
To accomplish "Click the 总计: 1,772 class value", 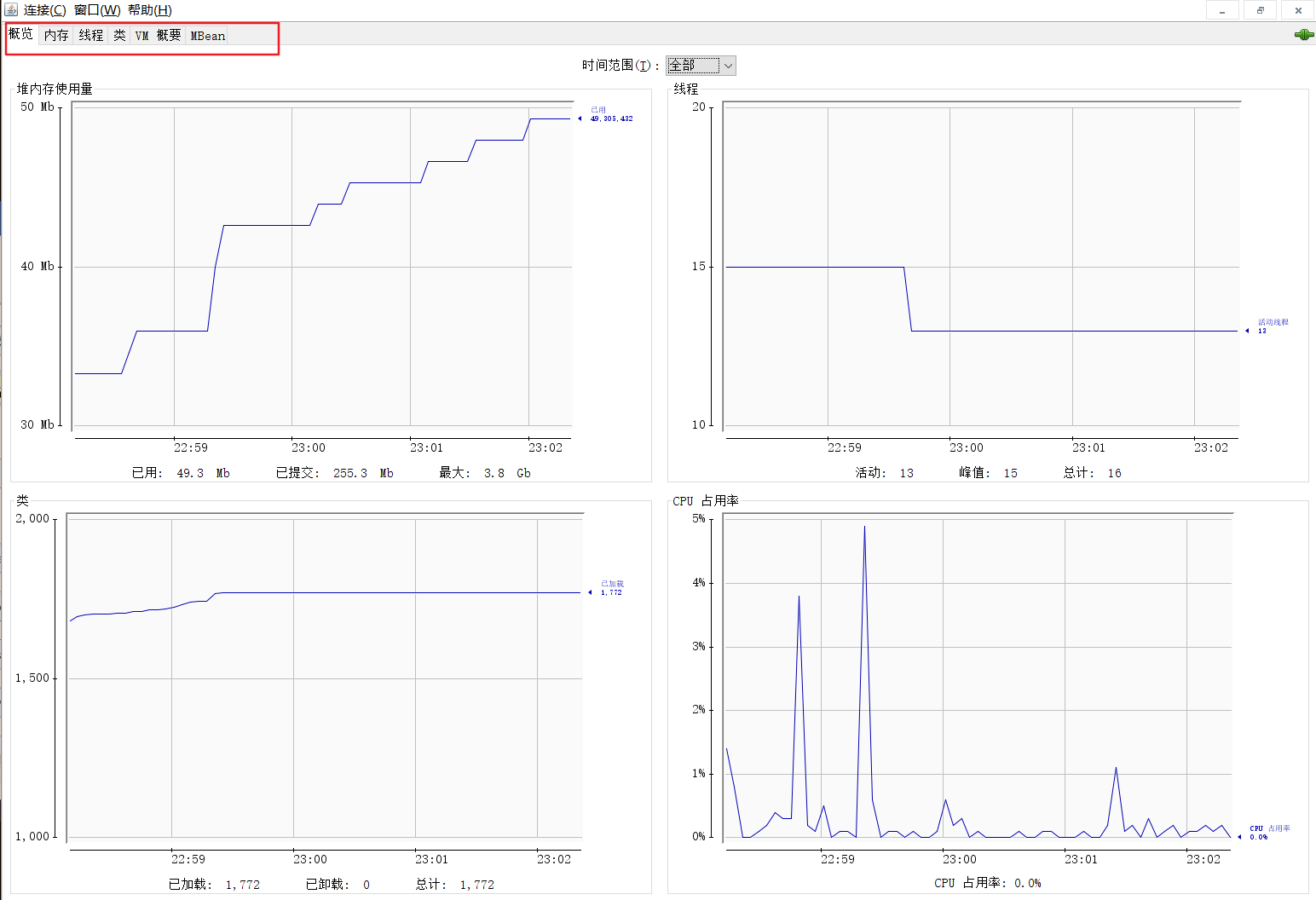I will [x=455, y=885].
